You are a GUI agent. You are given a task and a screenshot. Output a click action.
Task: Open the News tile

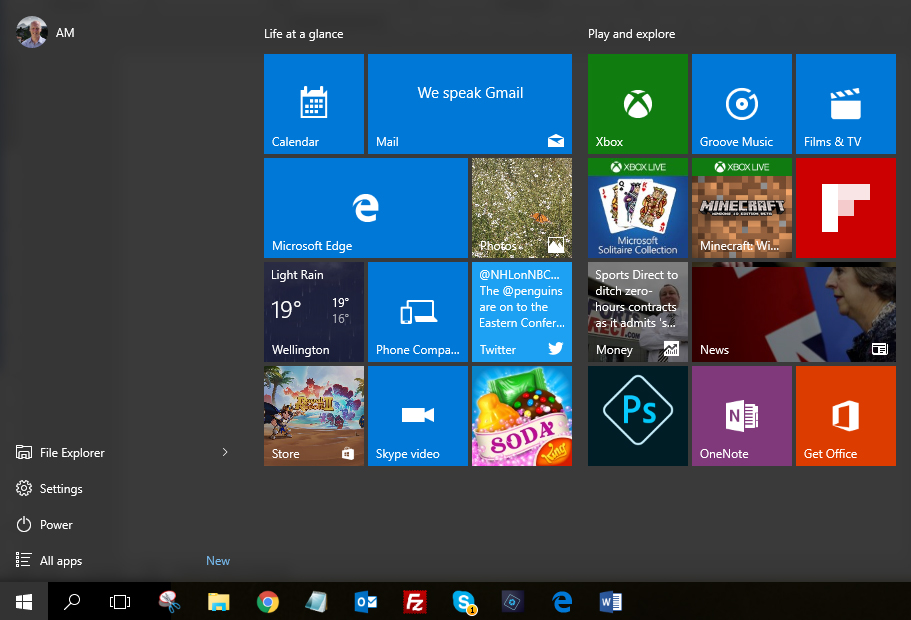794,312
